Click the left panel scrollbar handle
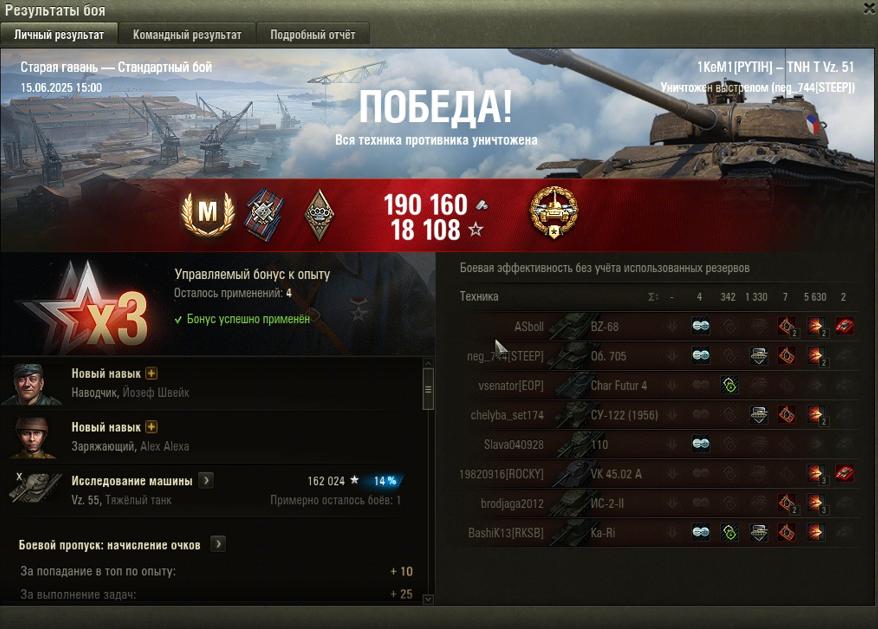The image size is (878, 629). point(428,389)
